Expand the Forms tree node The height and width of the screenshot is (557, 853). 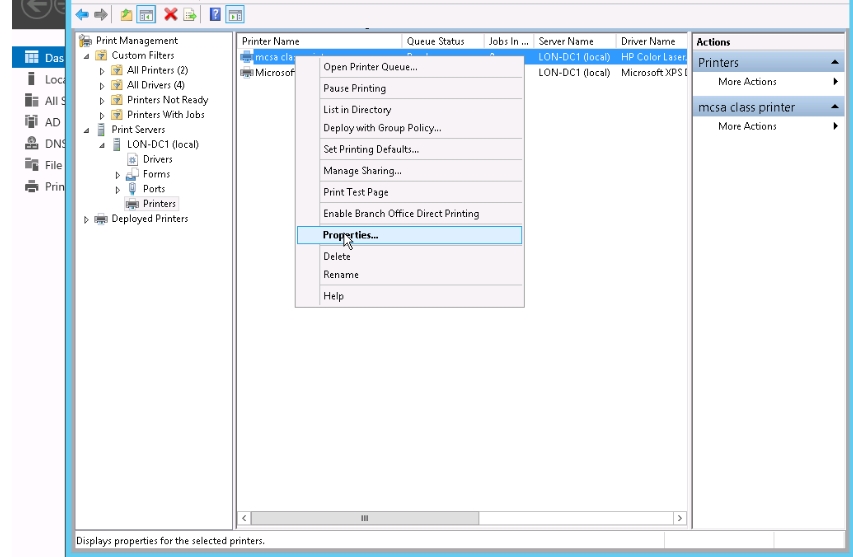tap(118, 175)
